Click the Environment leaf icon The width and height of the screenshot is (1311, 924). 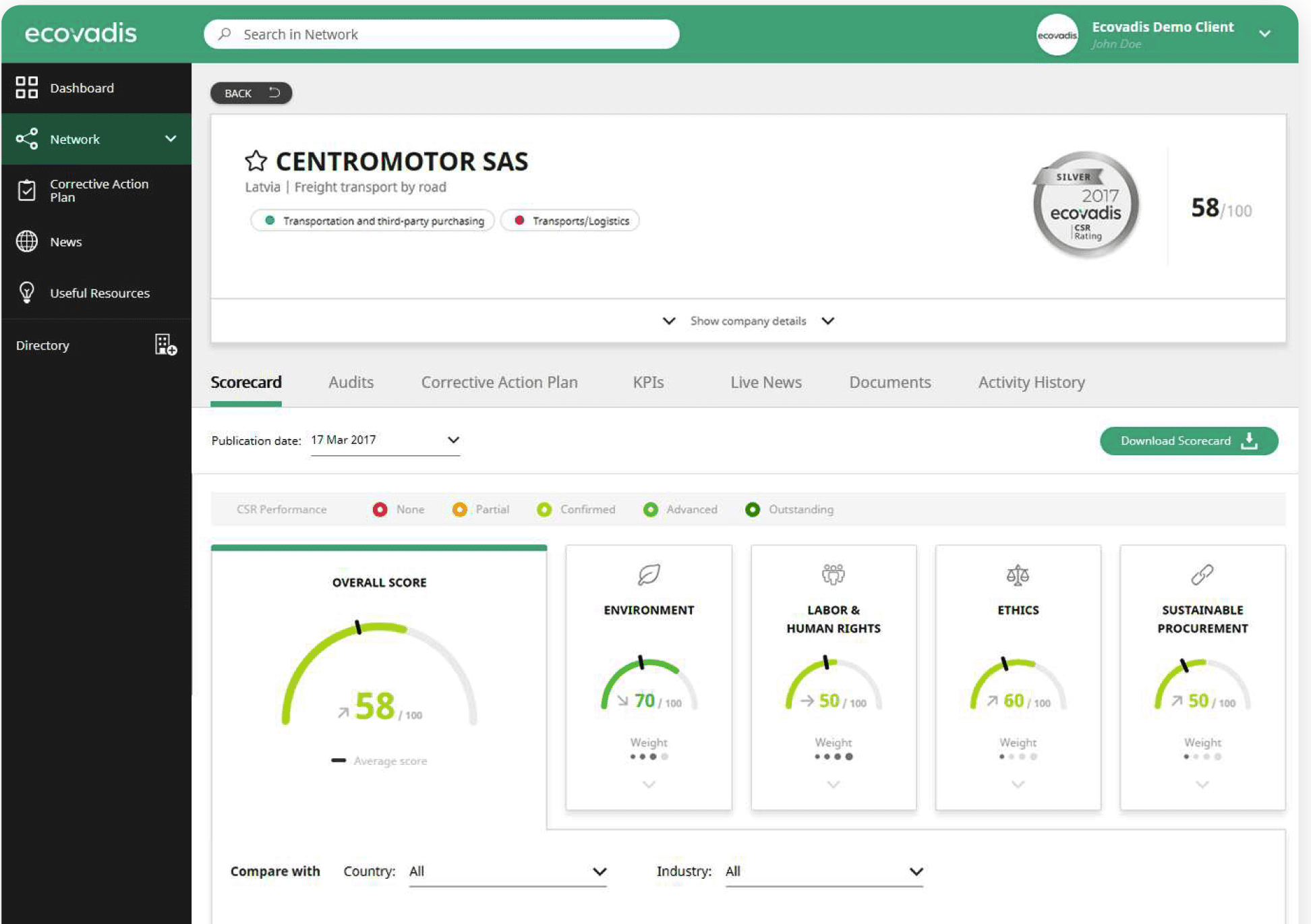pos(648,575)
